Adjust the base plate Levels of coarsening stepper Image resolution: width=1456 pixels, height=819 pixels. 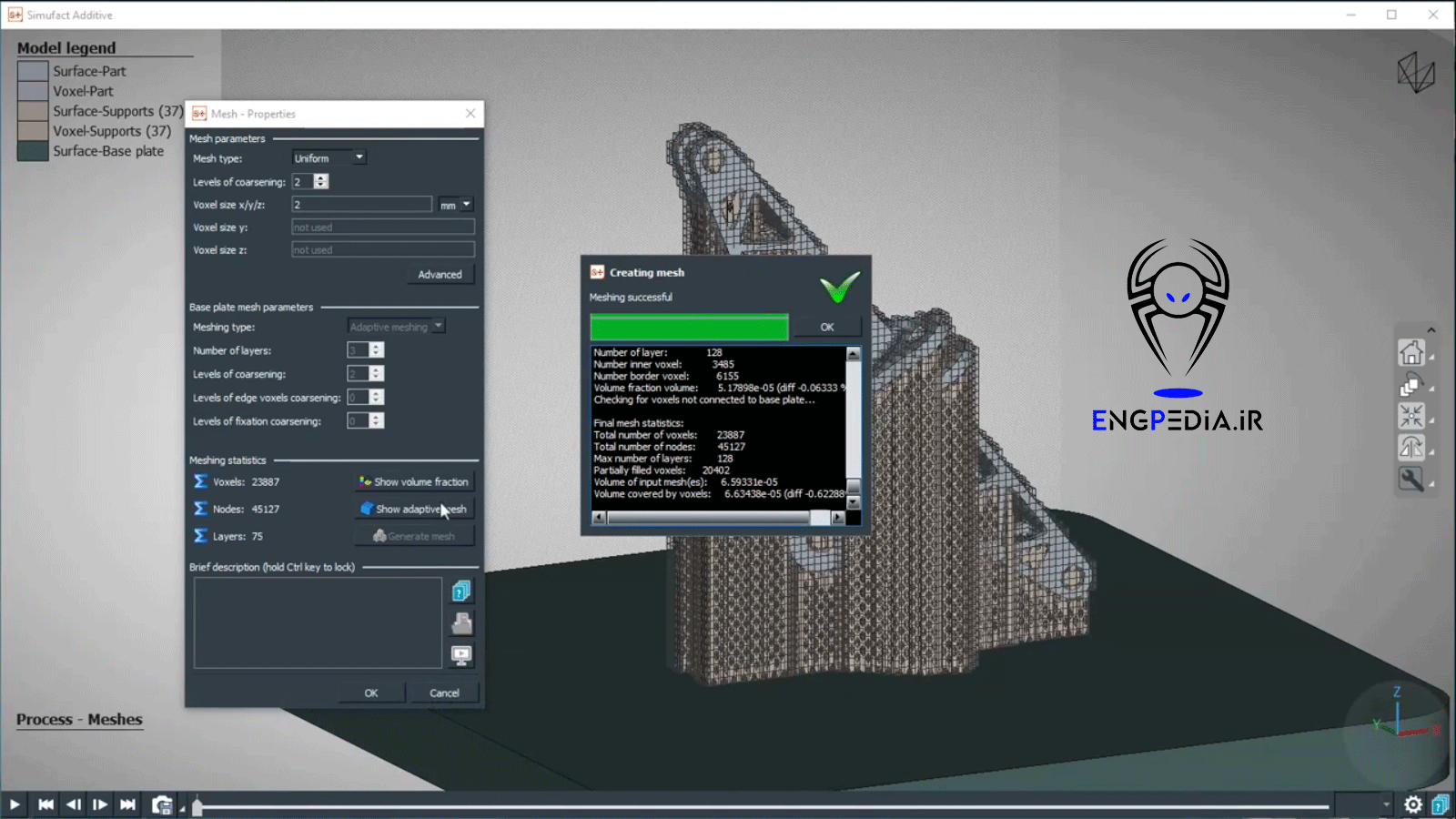(376, 374)
